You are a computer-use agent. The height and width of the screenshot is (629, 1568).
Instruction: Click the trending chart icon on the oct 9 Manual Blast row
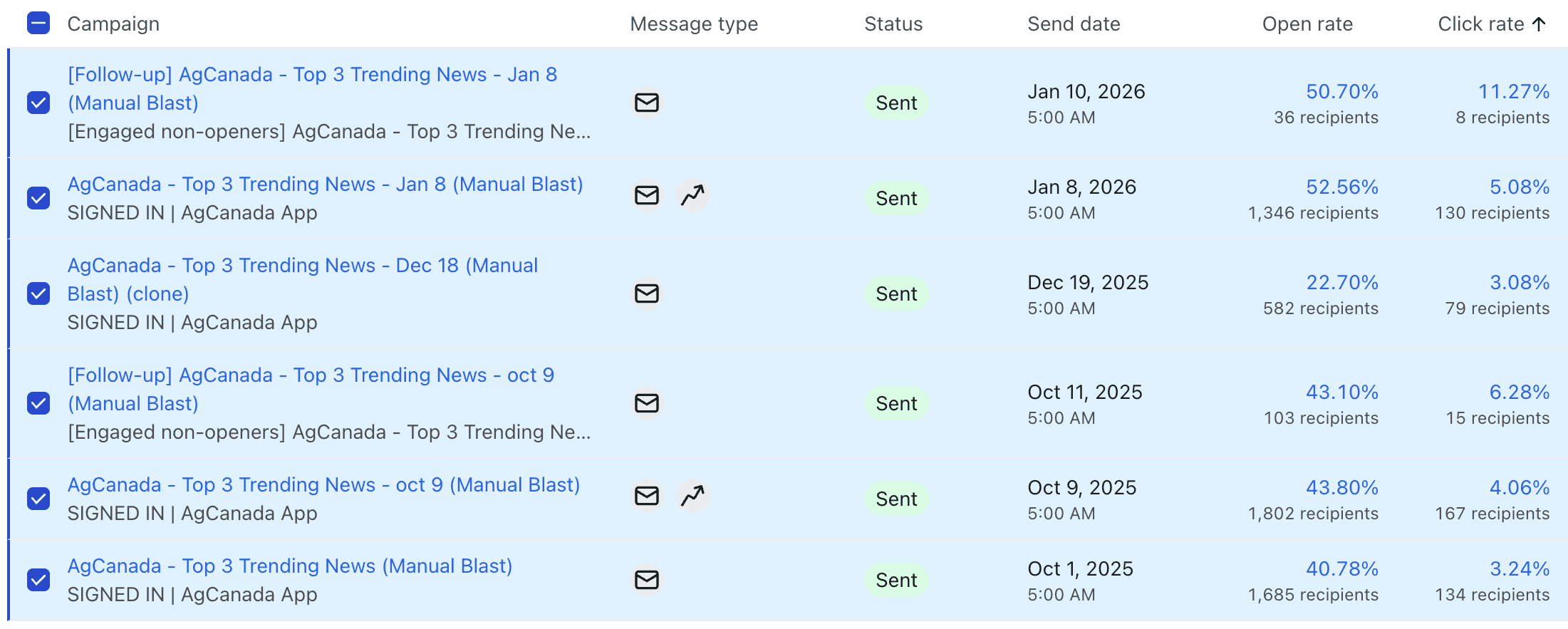click(x=692, y=496)
